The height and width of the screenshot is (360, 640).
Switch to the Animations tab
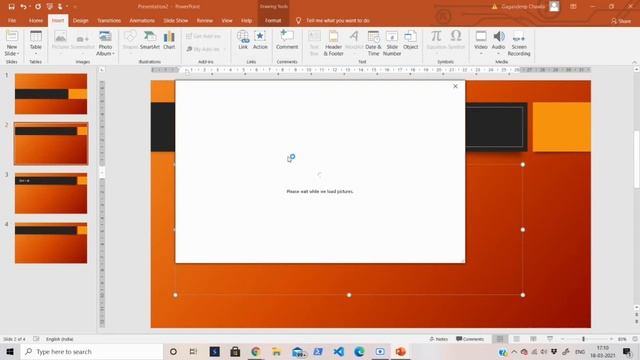[142, 20]
